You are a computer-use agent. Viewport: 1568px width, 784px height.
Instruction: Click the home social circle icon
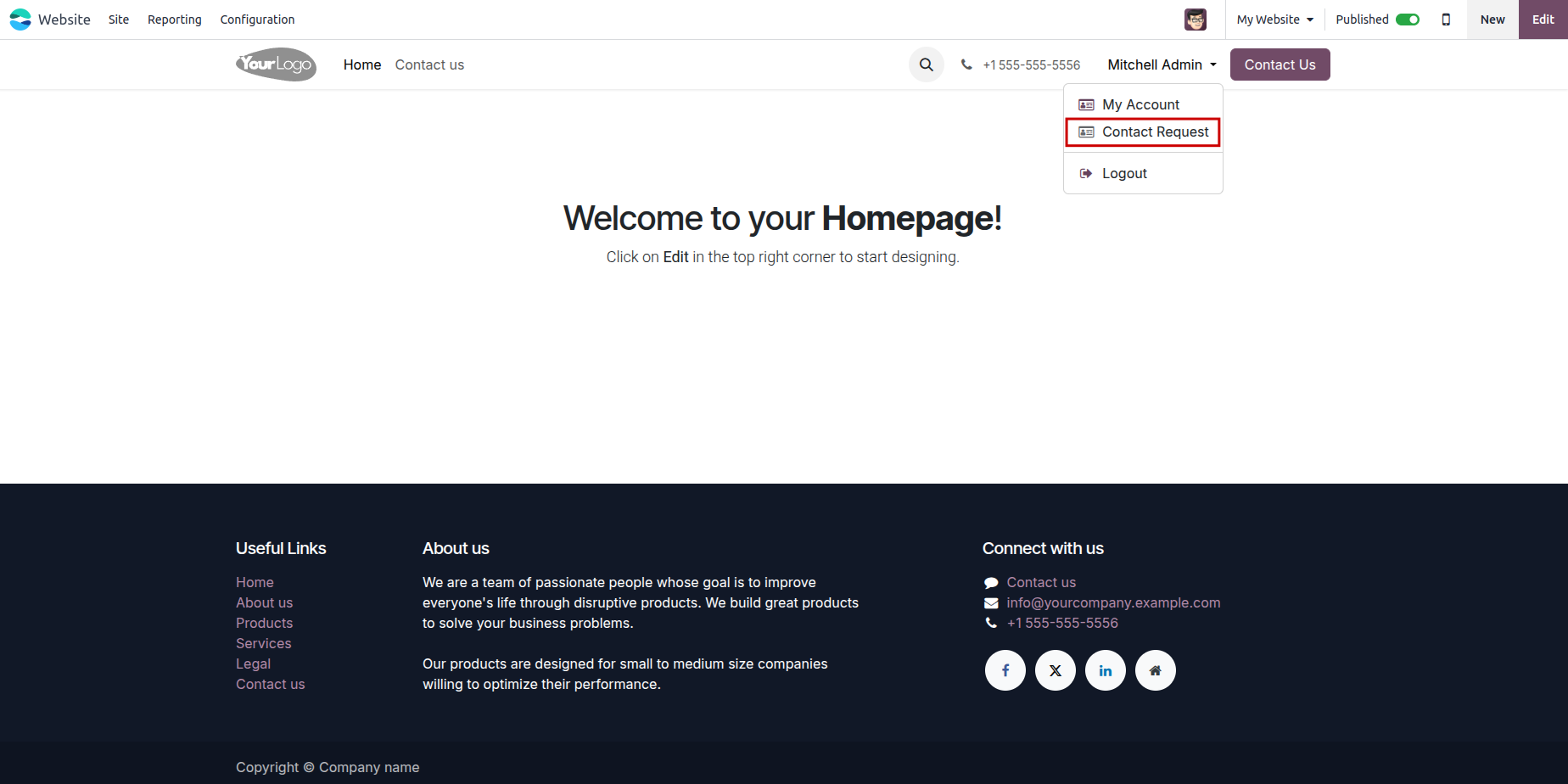point(1156,670)
